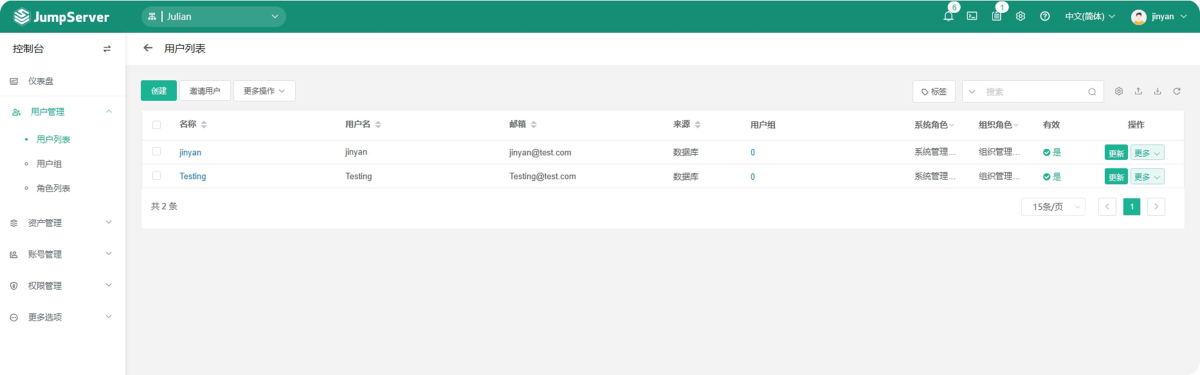Viewport: 1200px width, 375px height.
Task: Open the 更多操作 dropdown
Action: (x=264, y=91)
